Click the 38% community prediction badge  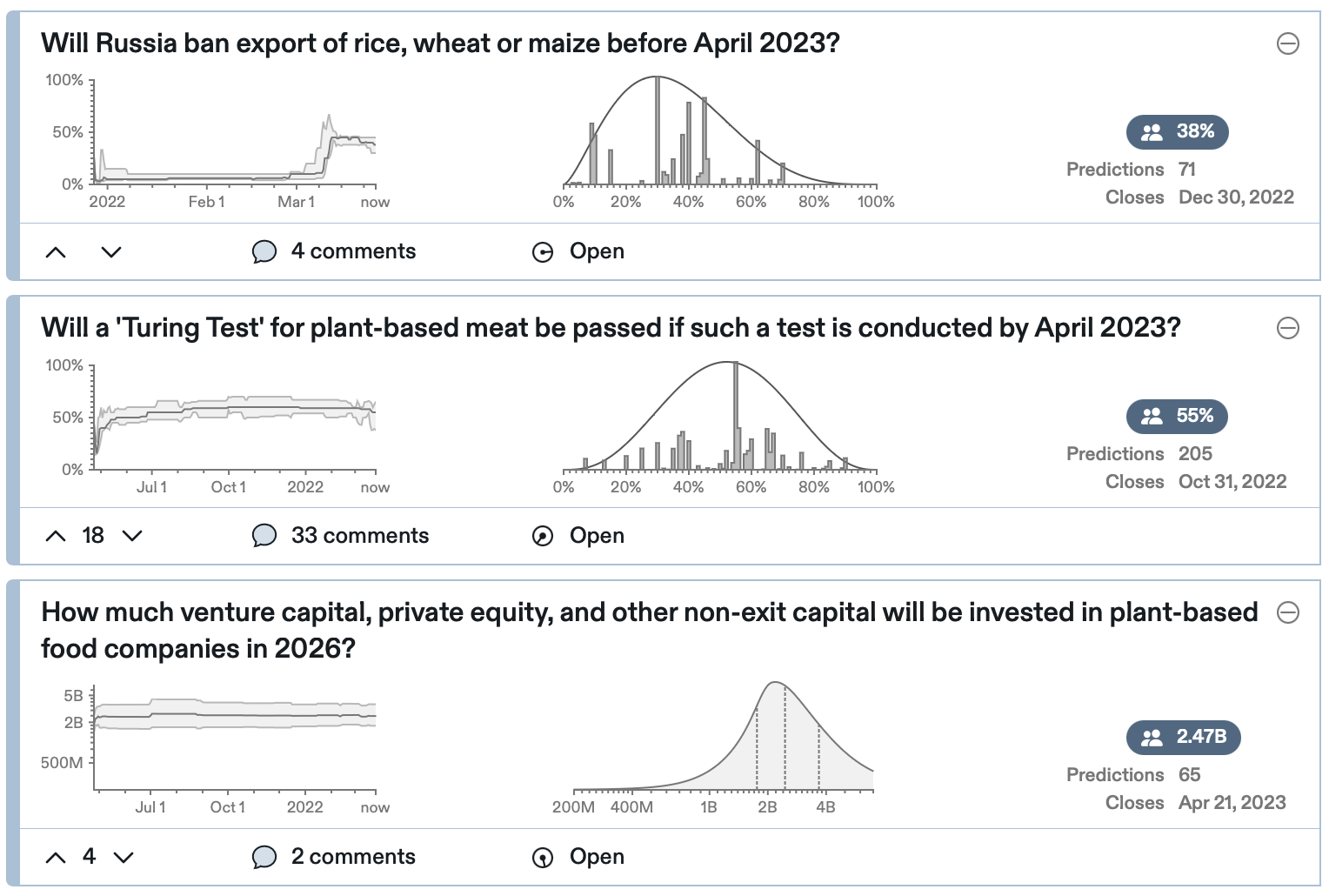point(1177,131)
